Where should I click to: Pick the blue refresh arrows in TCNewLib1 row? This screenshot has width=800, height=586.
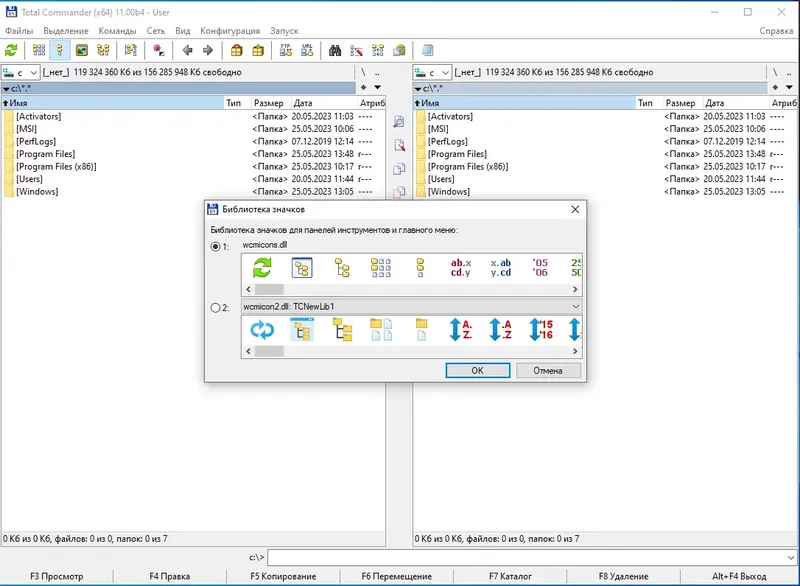(262, 329)
